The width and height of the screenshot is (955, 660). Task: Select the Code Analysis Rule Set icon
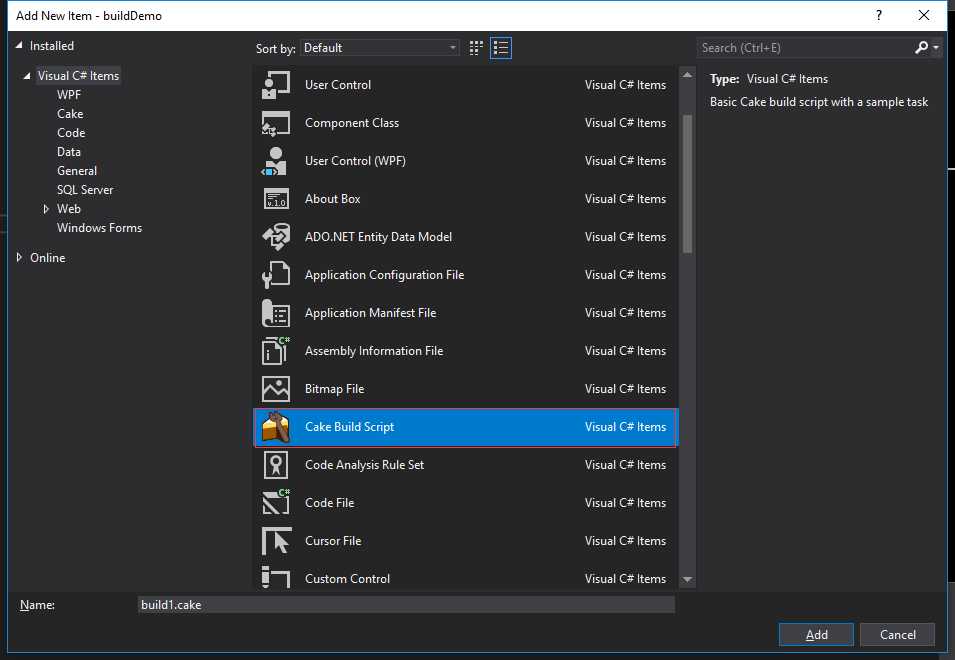point(276,465)
